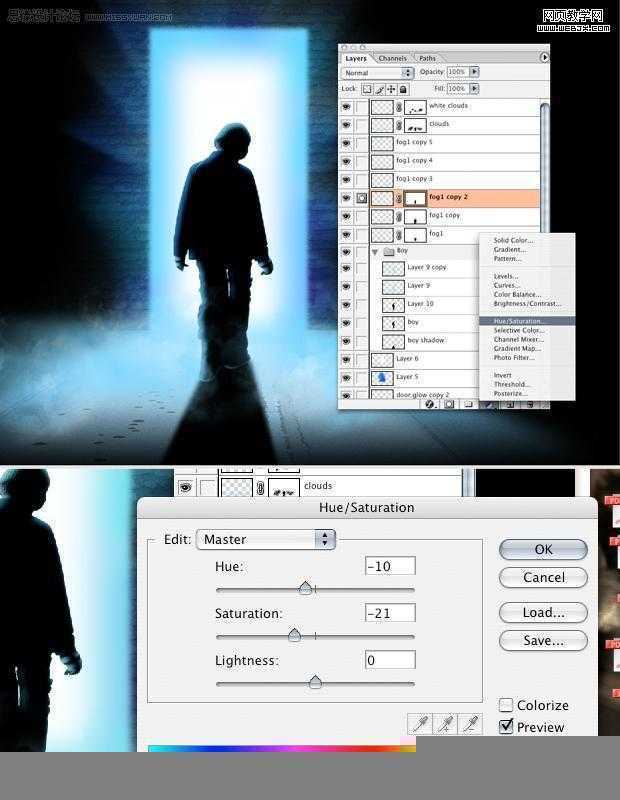Viewport: 620px width, 800px height.
Task: Click the add-to-sample eyedropper icon
Action: (445, 724)
